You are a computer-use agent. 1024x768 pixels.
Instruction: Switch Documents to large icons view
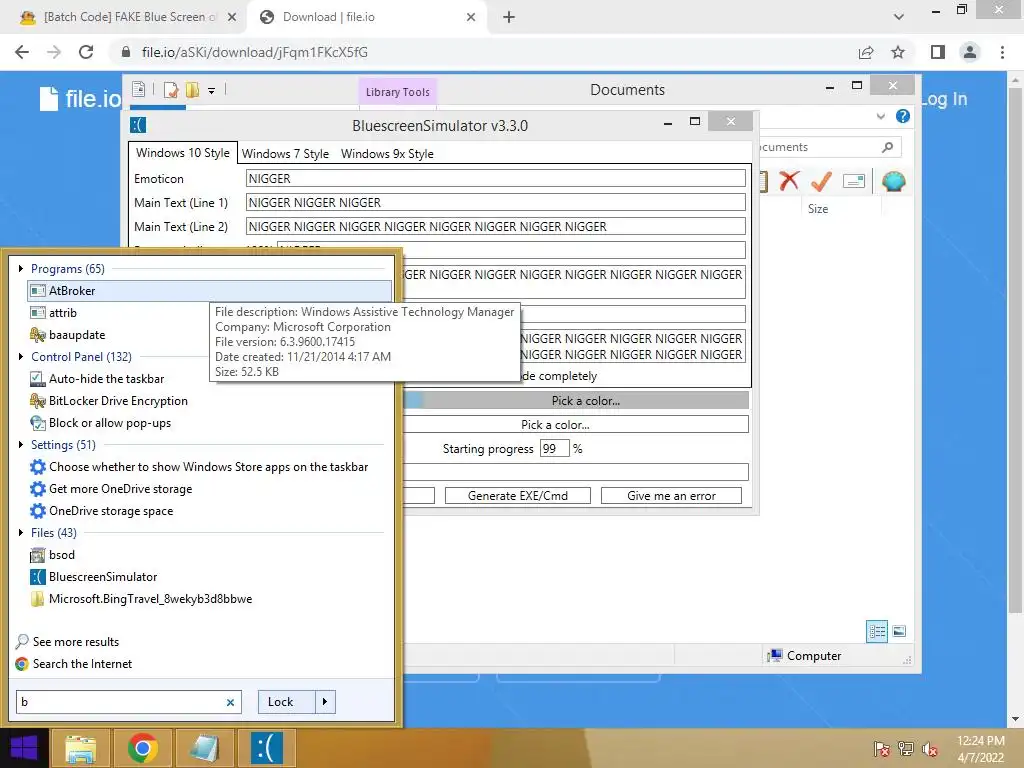pos(899,631)
